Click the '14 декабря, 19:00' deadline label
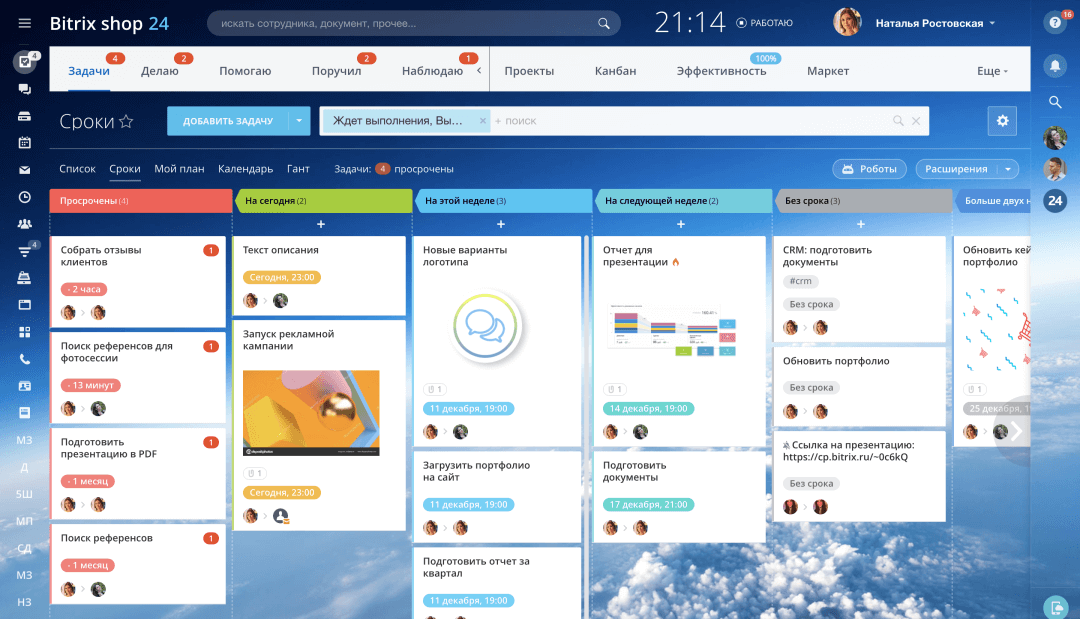This screenshot has width=1080, height=619. 648,408
